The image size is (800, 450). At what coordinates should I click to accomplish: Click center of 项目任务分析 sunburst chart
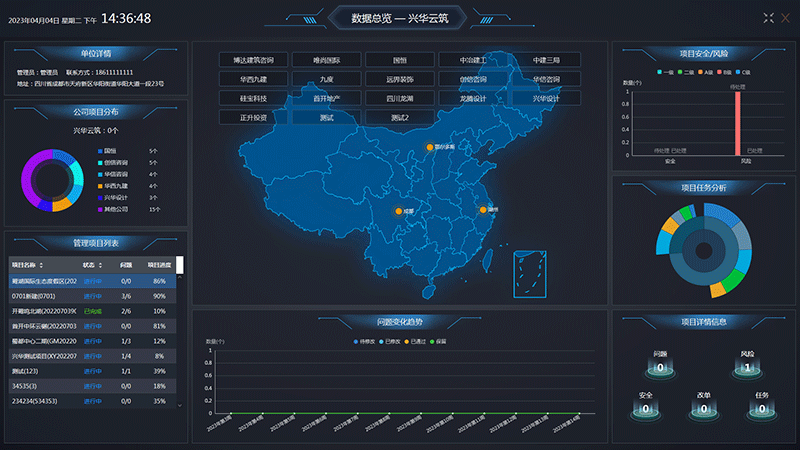[704, 251]
